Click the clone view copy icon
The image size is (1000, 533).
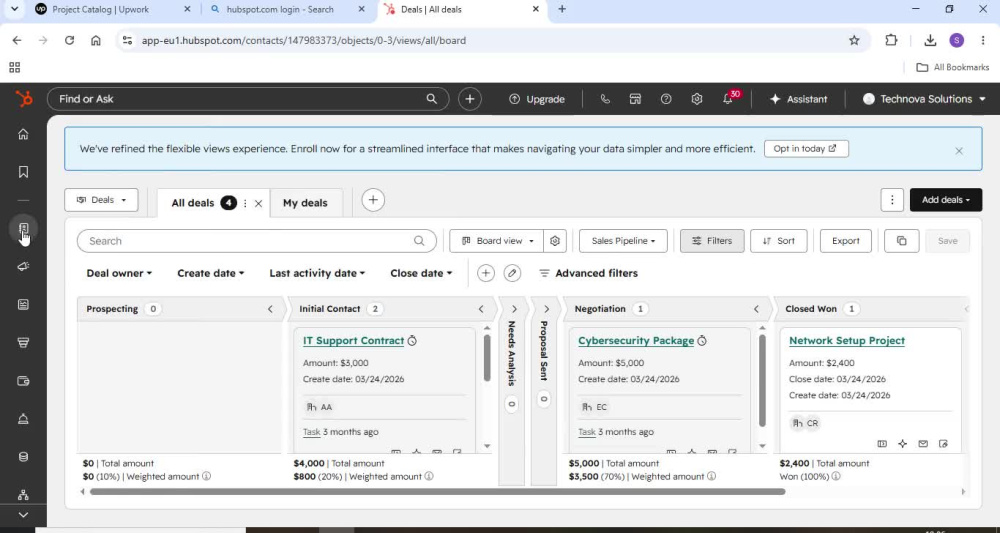pyautogui.click(x=901, y=241)
